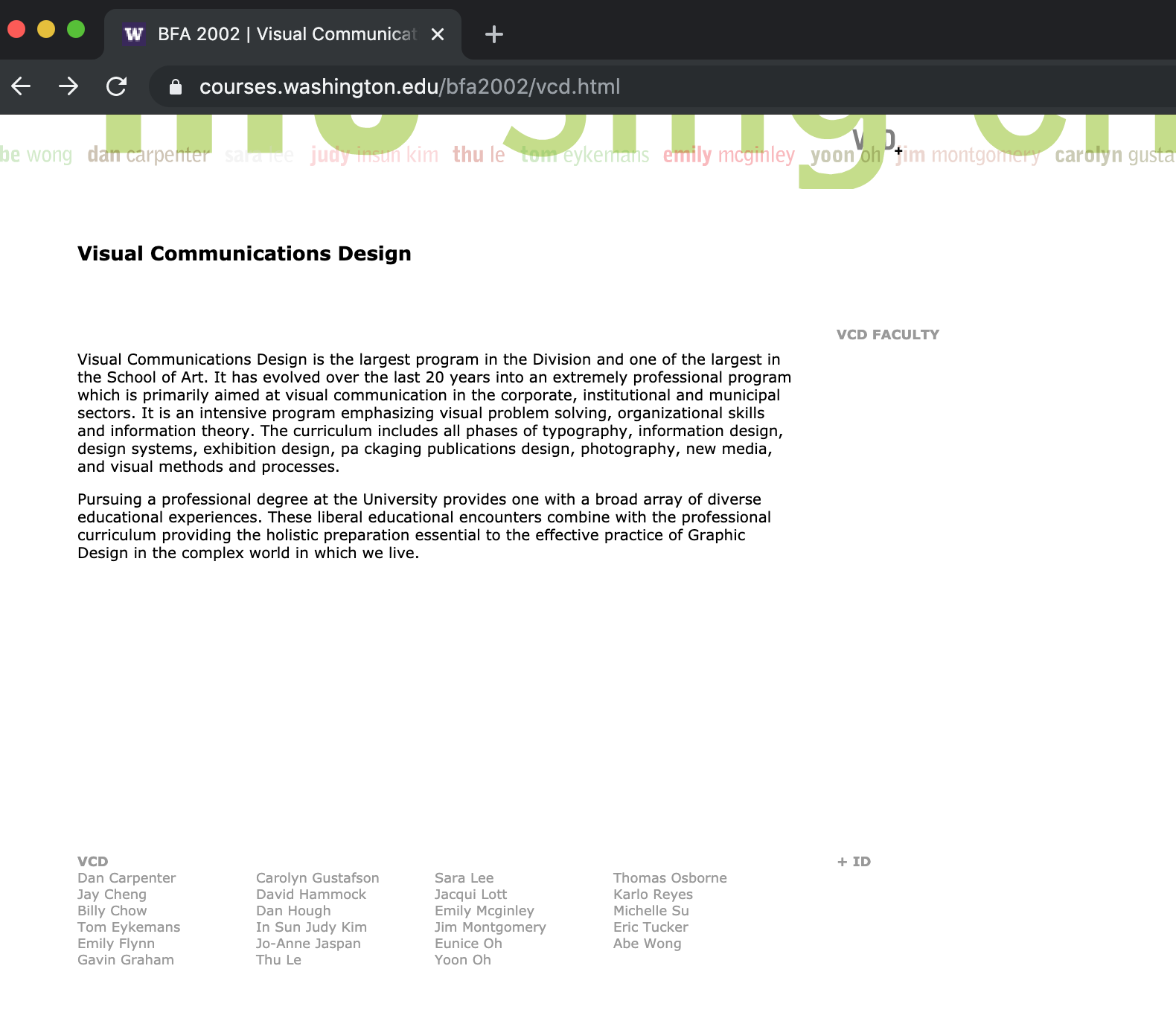Open VCD FACULTY link
The width and height of the screenshot is (1176, 1027).
[888, 335]
